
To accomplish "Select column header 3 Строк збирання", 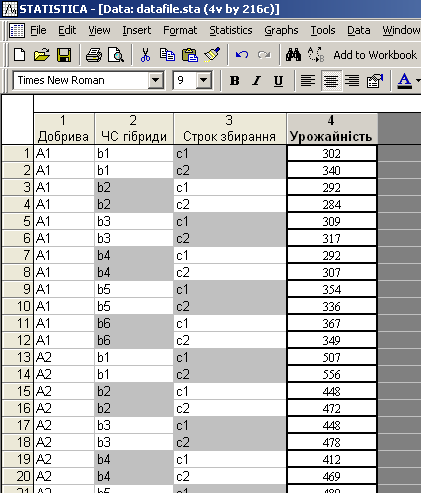I will coord(229,129).
